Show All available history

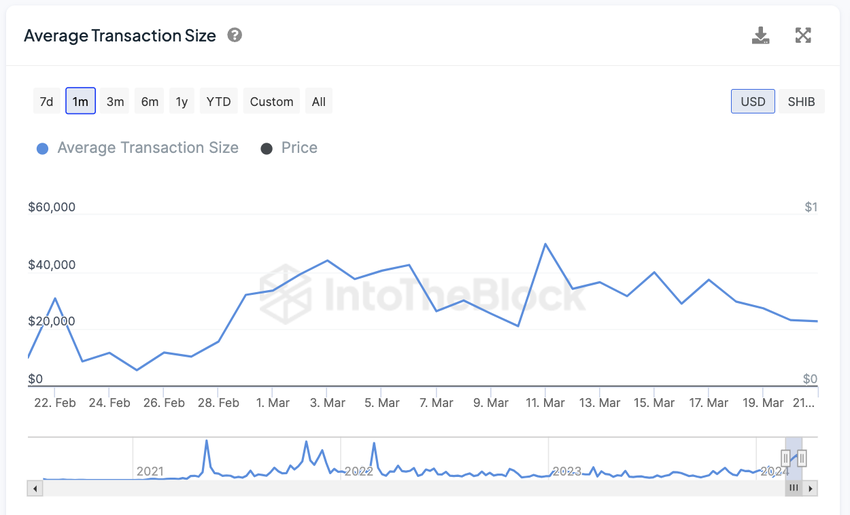click(318, 101)
